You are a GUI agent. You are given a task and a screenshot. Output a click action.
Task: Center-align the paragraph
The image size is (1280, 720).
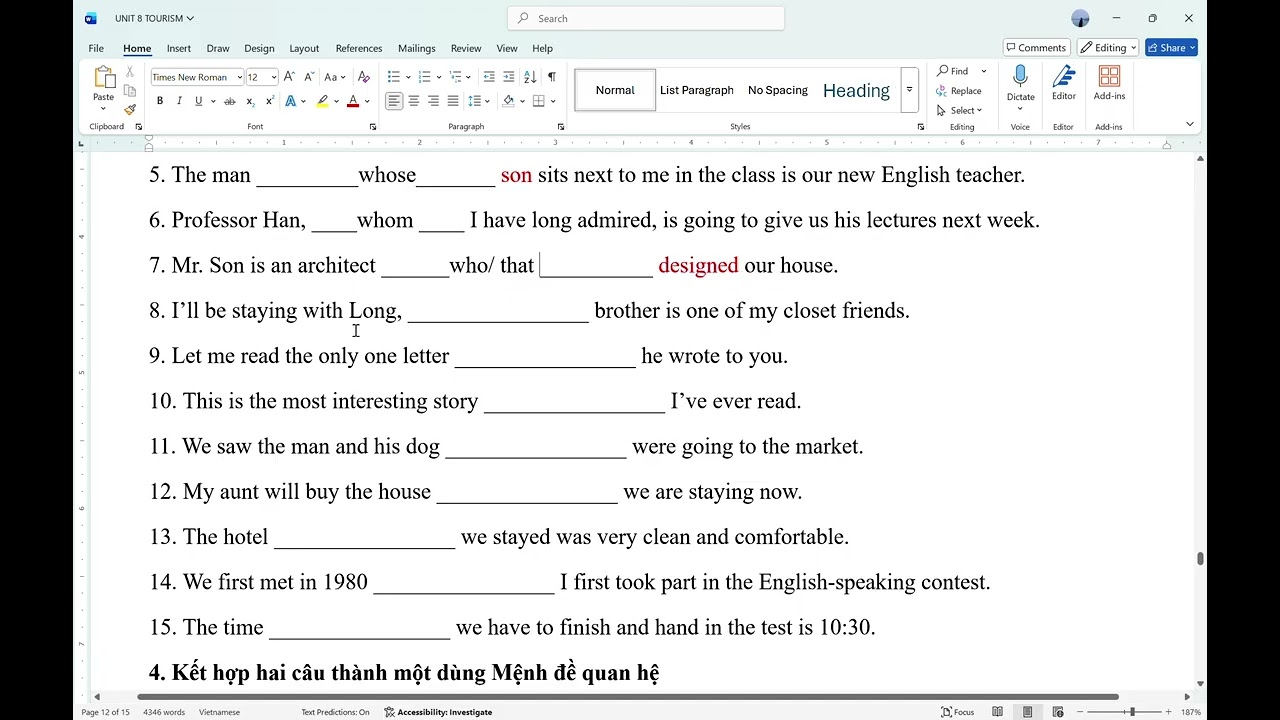(x=414, y=101)
